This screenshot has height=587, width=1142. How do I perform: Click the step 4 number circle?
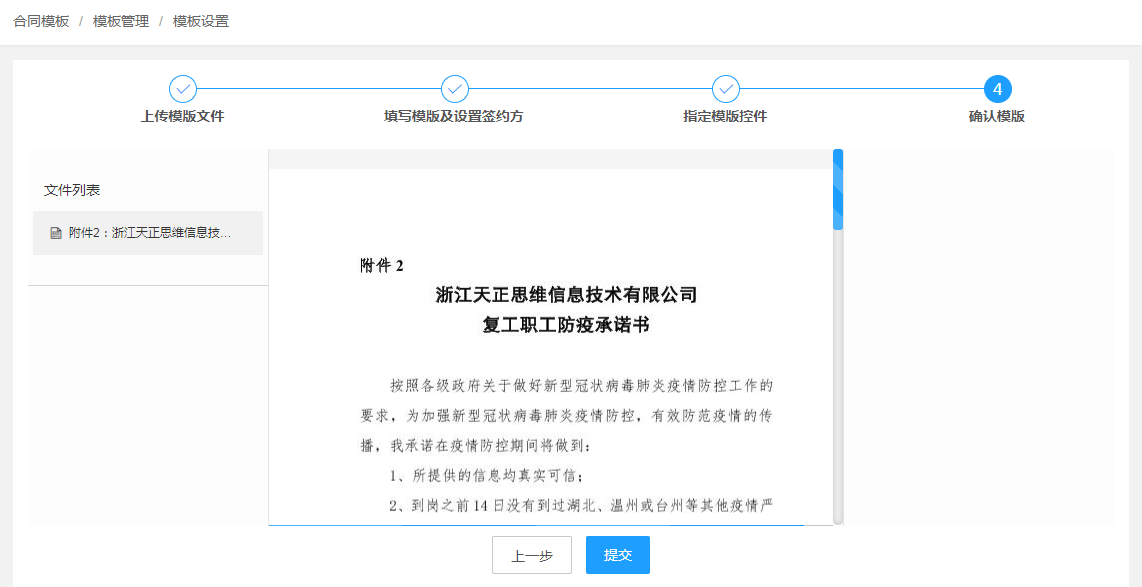click(997, 89)
